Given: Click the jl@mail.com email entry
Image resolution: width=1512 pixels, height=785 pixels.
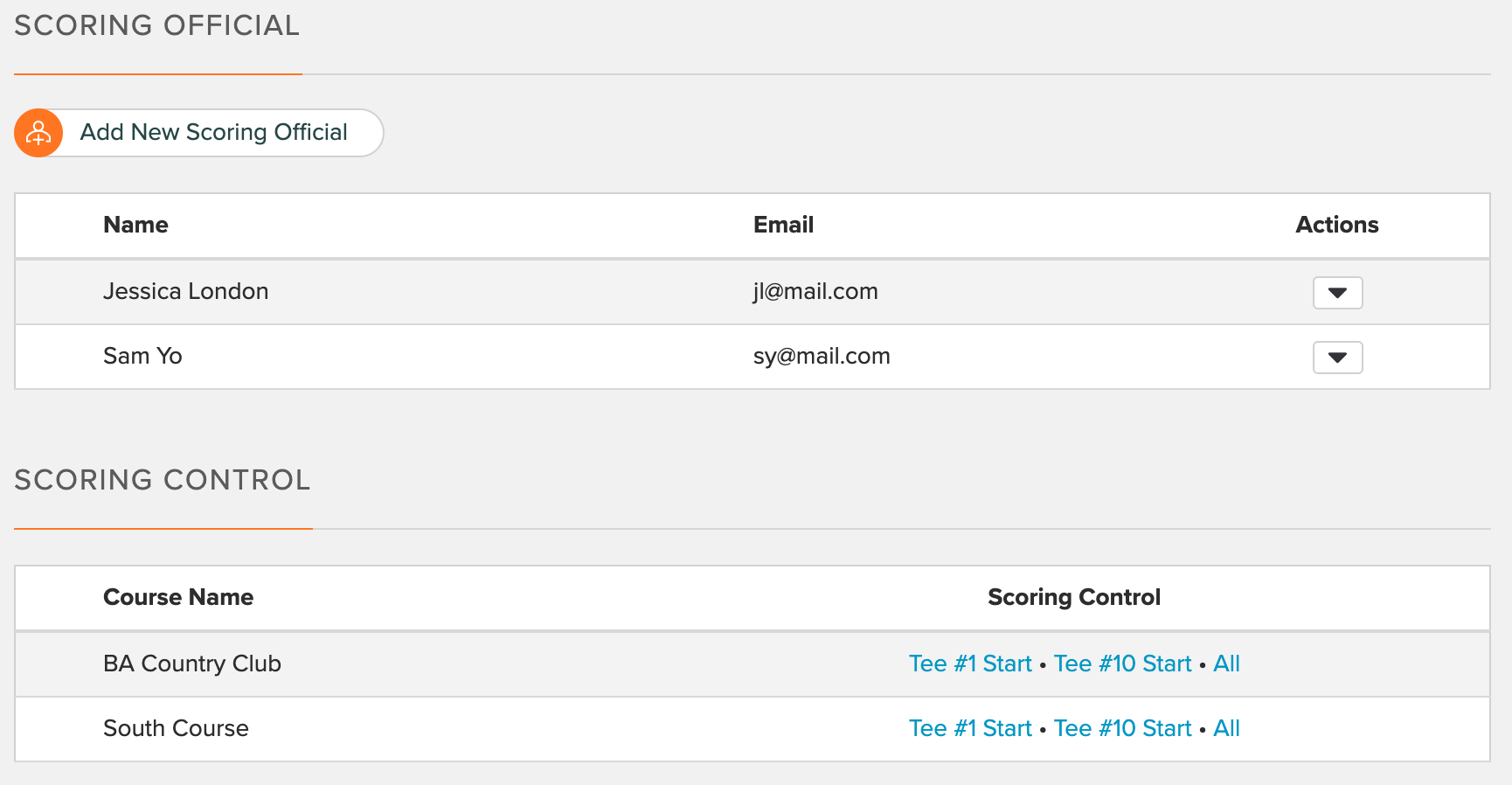Looking at the screenshot, I should pyautogui.click(x=815, y=291).
